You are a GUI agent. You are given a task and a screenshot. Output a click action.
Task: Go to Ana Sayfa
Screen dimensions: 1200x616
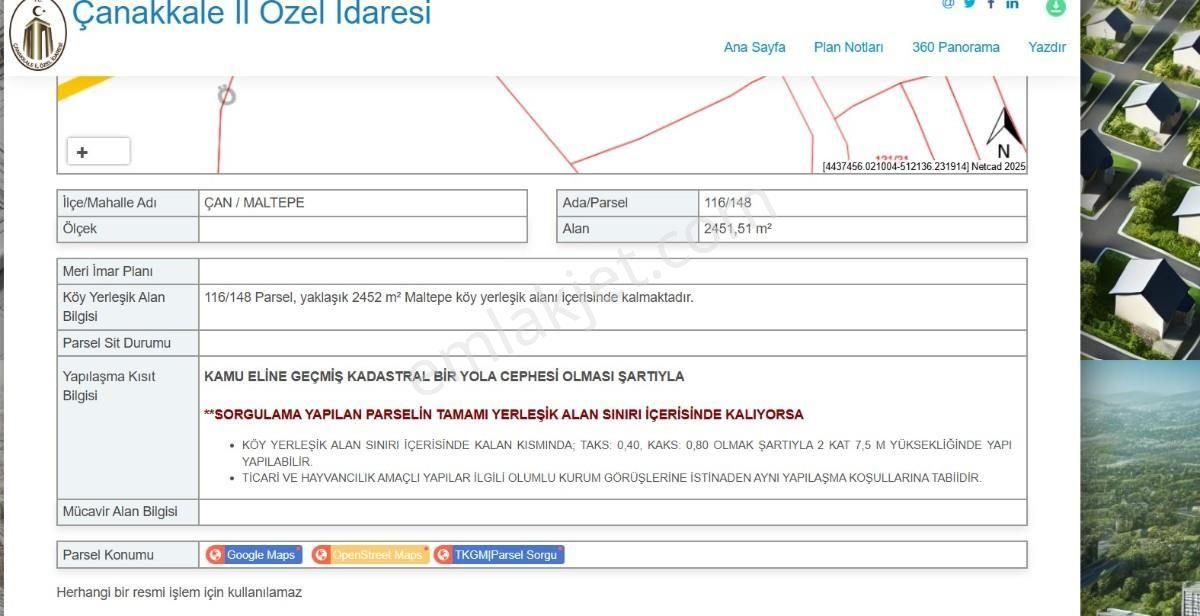click(x=754, y=46)
